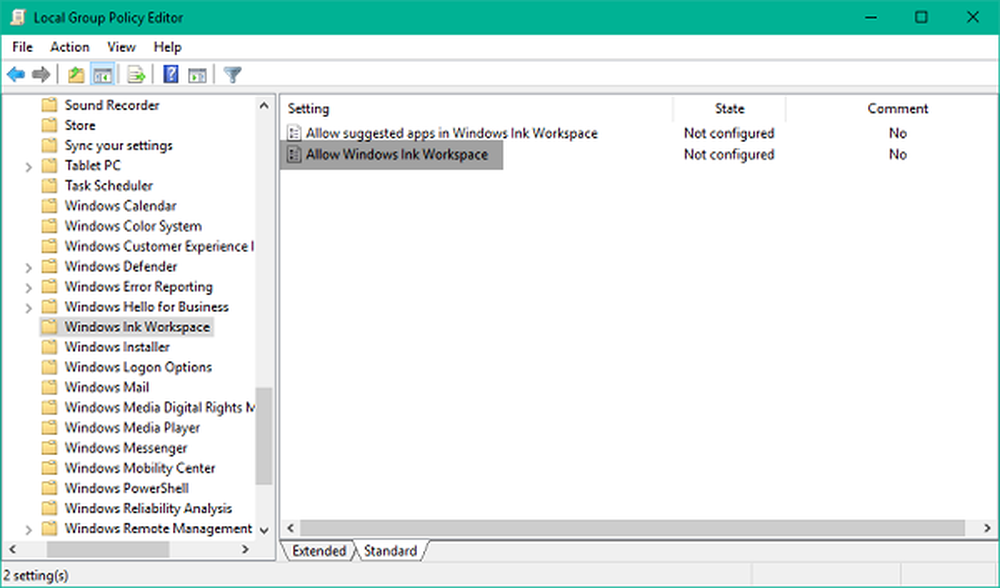This screenshot has width=1000, height=588.
Task: Open the View menu
Action: 121,47
